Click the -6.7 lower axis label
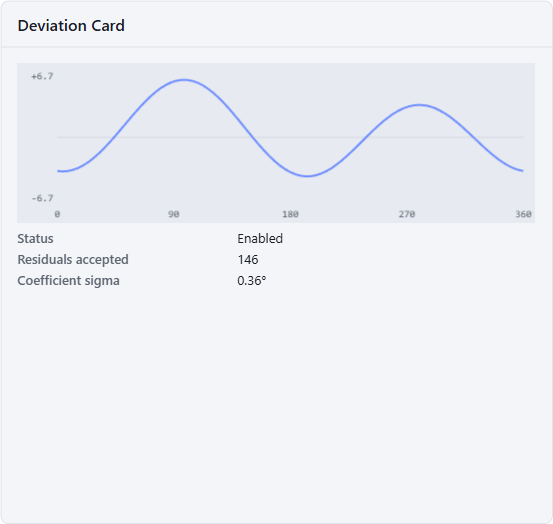 click(42, 198)
